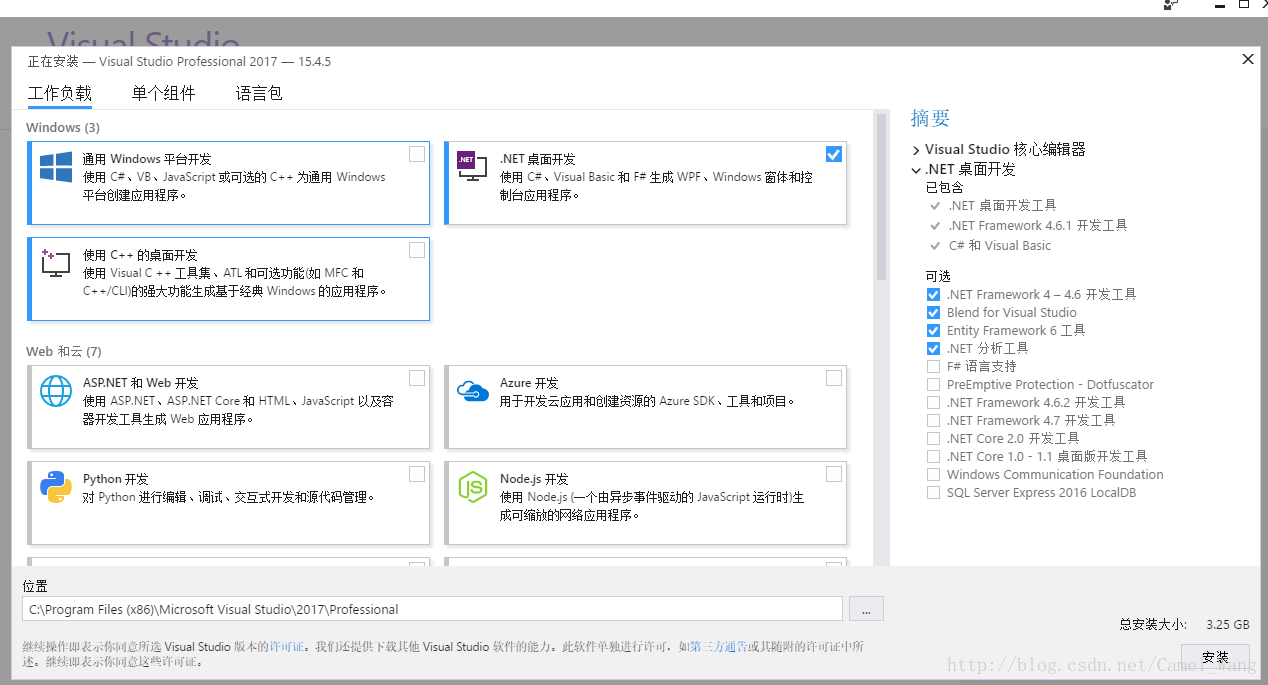Select the ASP.NET 和 Web 开发 card title
This screenshot has width=1268, height=685.
point(141,383)
